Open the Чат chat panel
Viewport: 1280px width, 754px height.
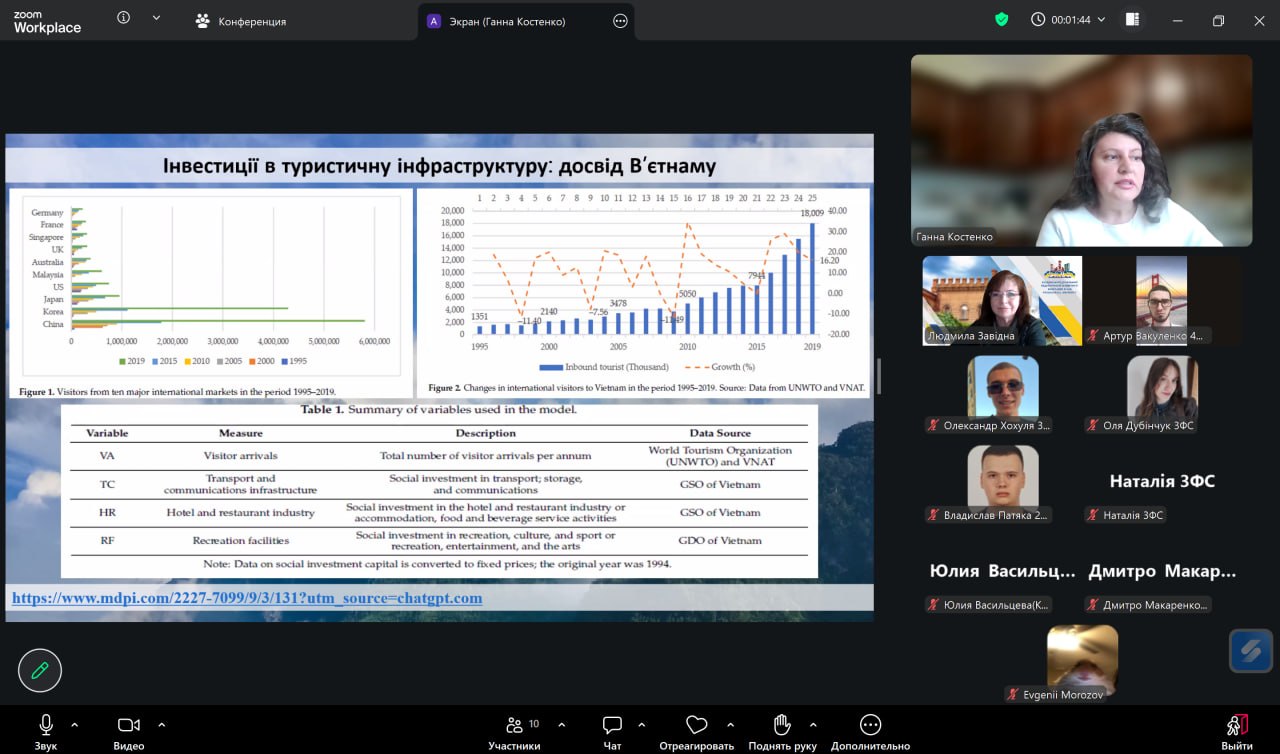coord(613,731)
